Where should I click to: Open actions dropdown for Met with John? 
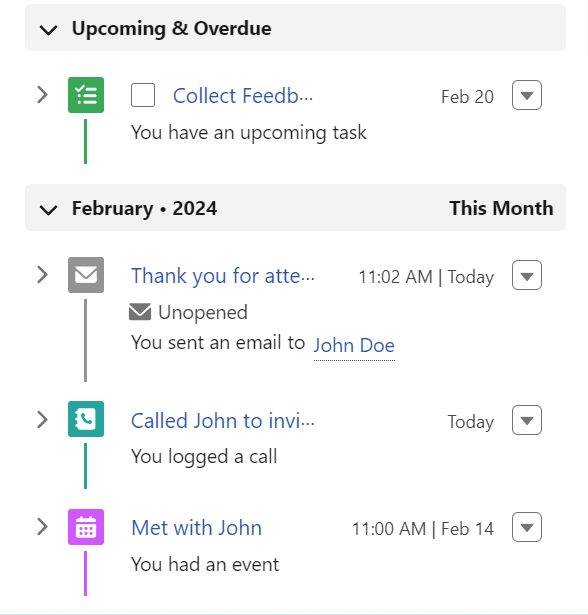tap(527, 527)
